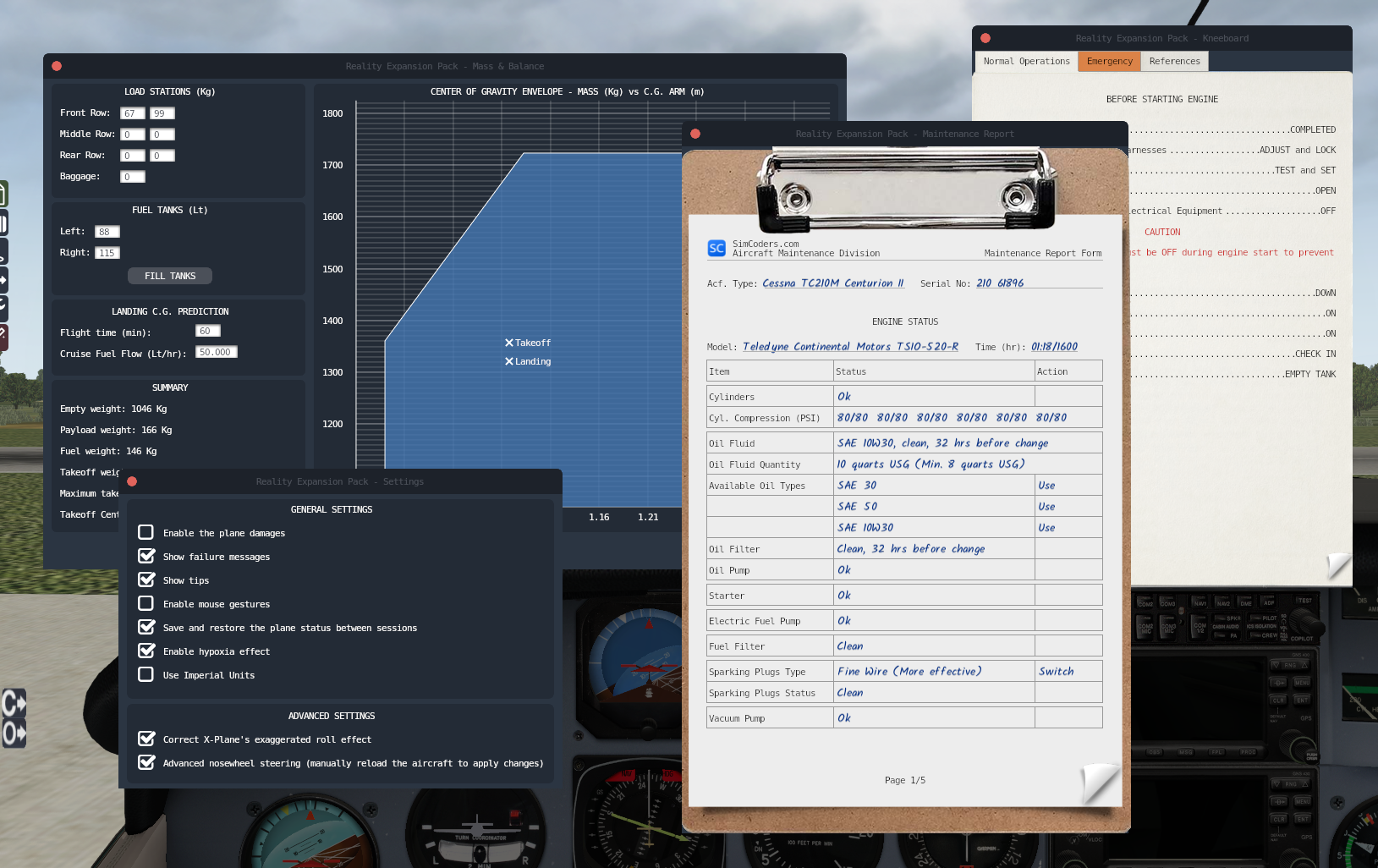Image resolution: width=1378 pixels, height=868 pixels.
Task: Click the Front Row field showing 67
Action: click(133, 113)
